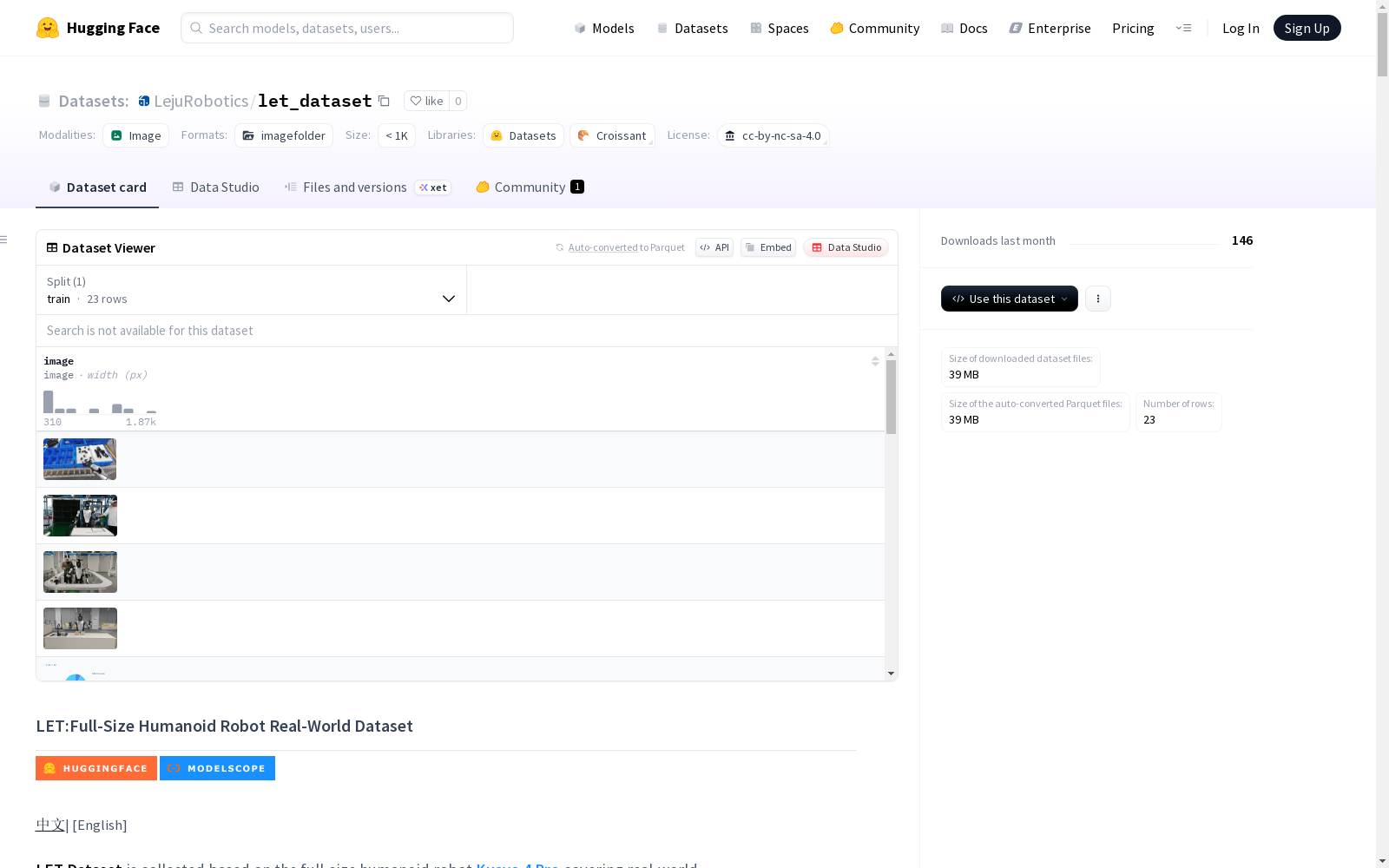Switch to the Data Studio tab
Screen dimensions: 1389x868
pyautogui.click(x=215, y=187)
